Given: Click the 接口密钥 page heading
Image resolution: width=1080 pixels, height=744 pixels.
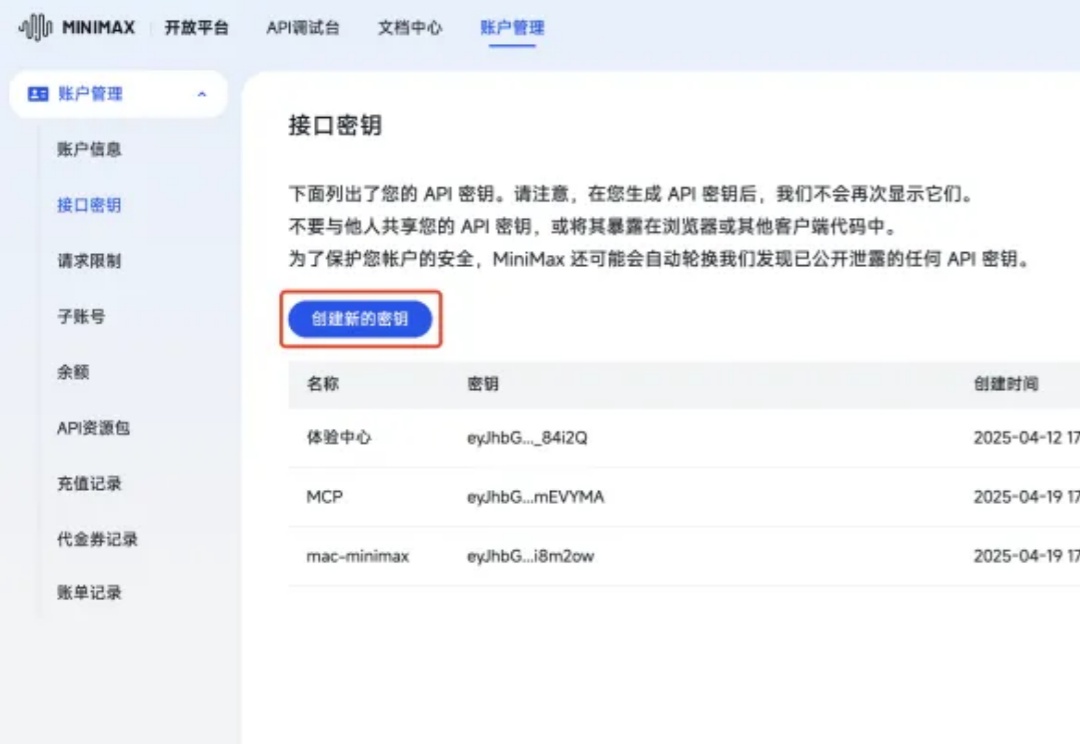Looking at the screenshot, I should pyautogui.click(x=335, y=125).
